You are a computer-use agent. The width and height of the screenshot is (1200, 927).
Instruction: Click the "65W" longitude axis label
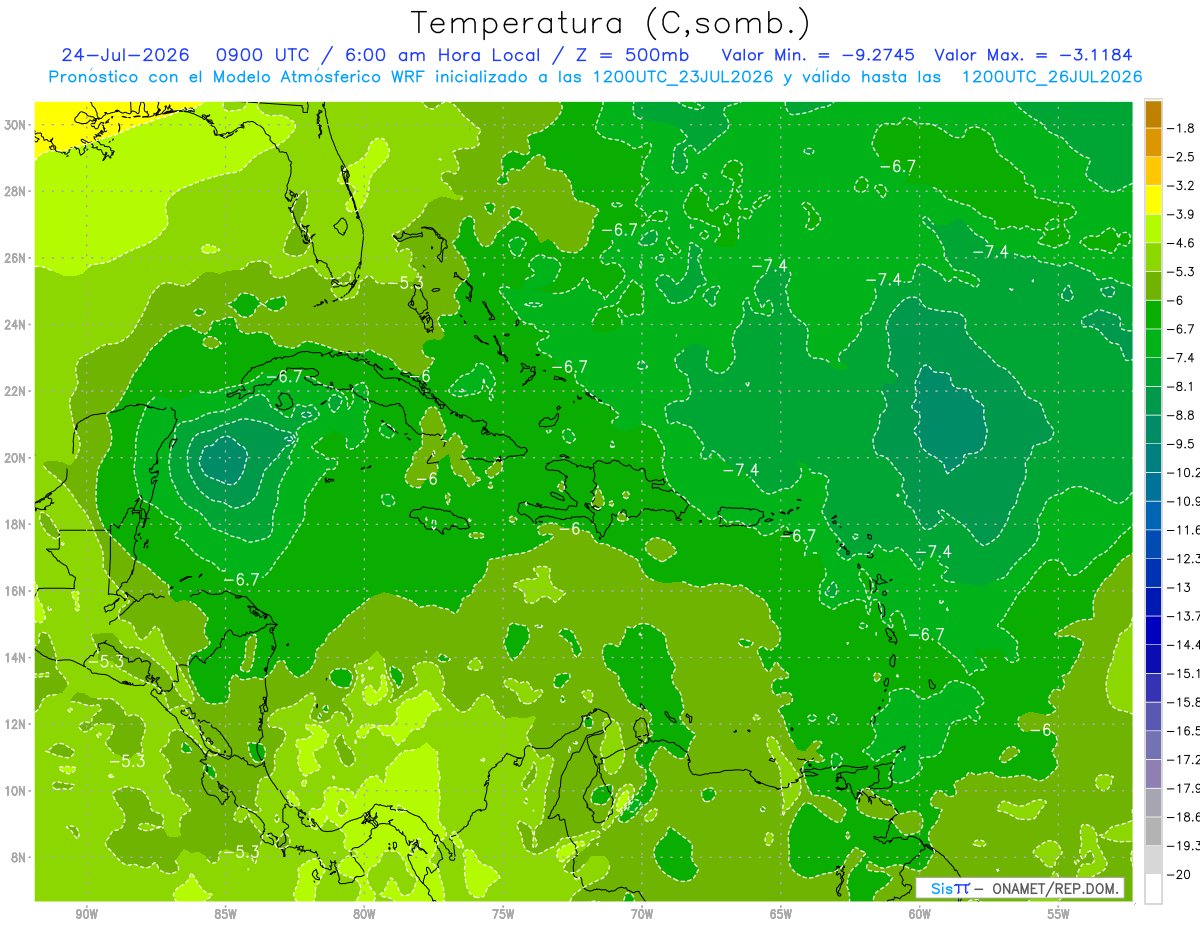(781, 913)
